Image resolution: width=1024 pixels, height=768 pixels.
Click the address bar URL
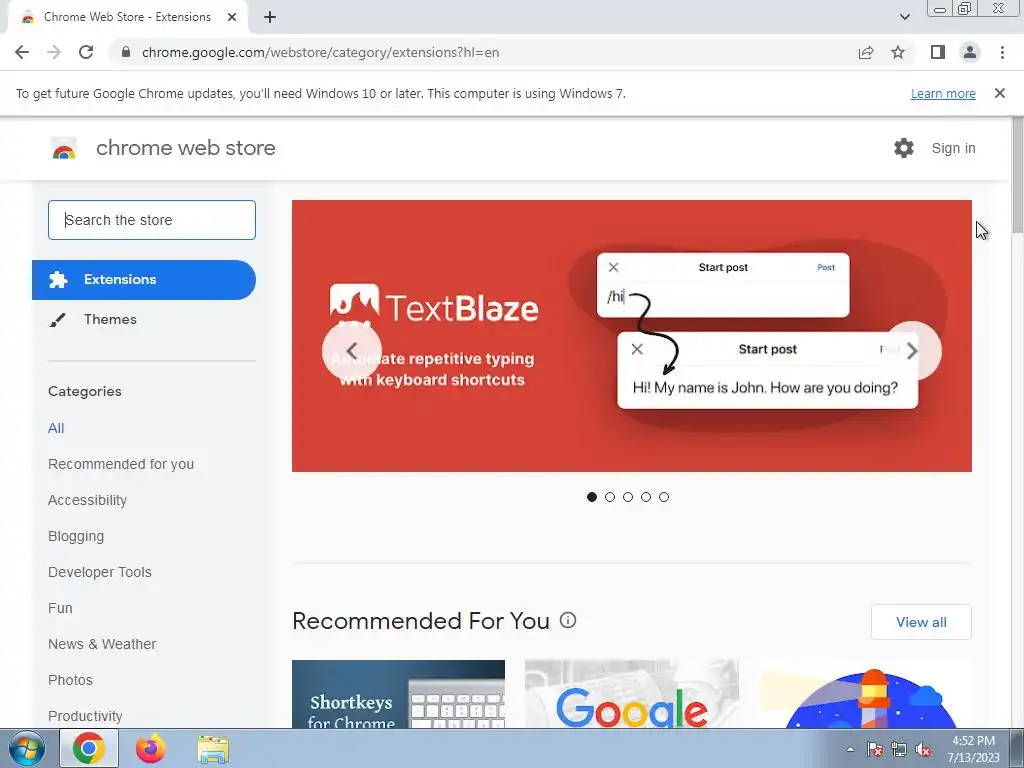click(320, 52)
